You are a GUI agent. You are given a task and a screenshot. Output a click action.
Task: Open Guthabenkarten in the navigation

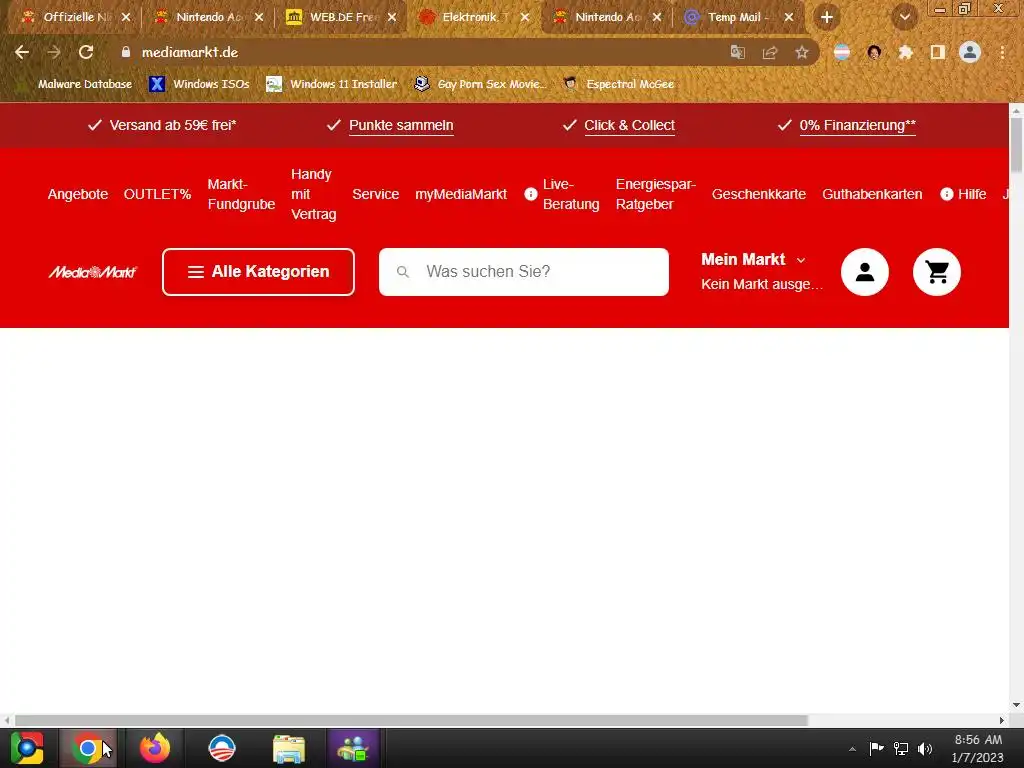pos(872,194)
